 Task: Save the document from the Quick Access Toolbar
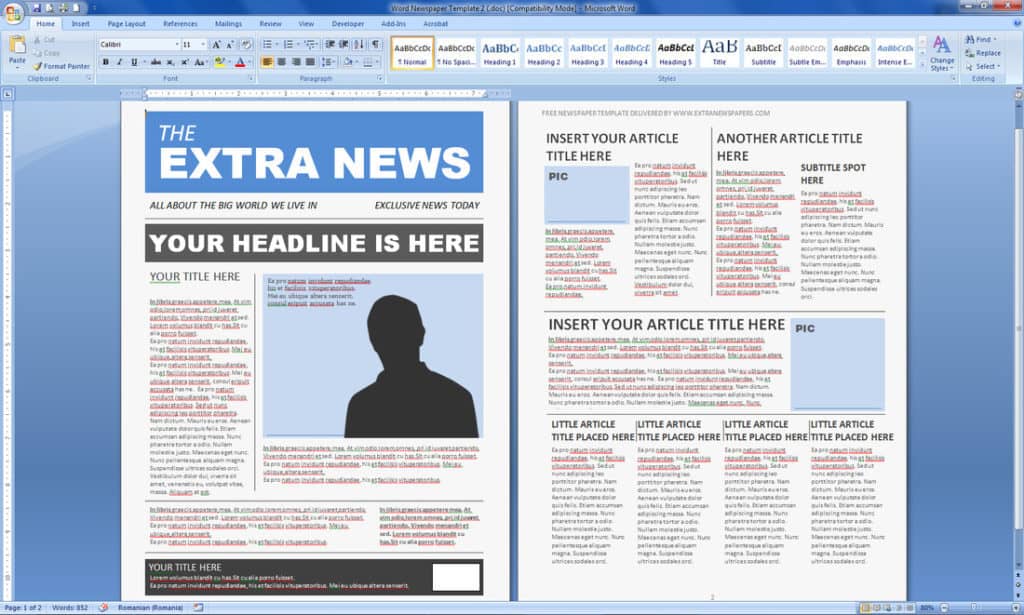[x=37, y=8]
